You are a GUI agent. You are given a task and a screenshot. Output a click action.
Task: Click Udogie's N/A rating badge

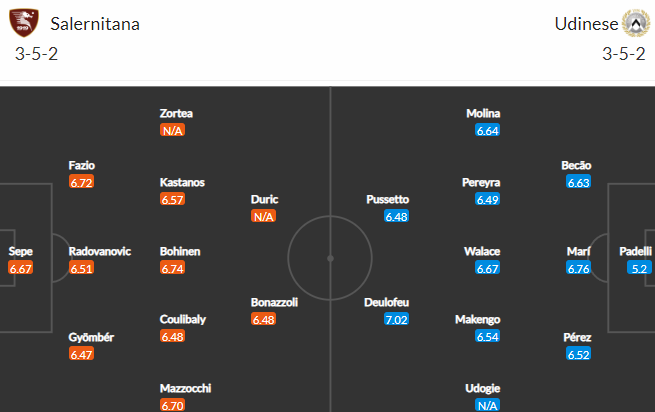pos(487,405)
